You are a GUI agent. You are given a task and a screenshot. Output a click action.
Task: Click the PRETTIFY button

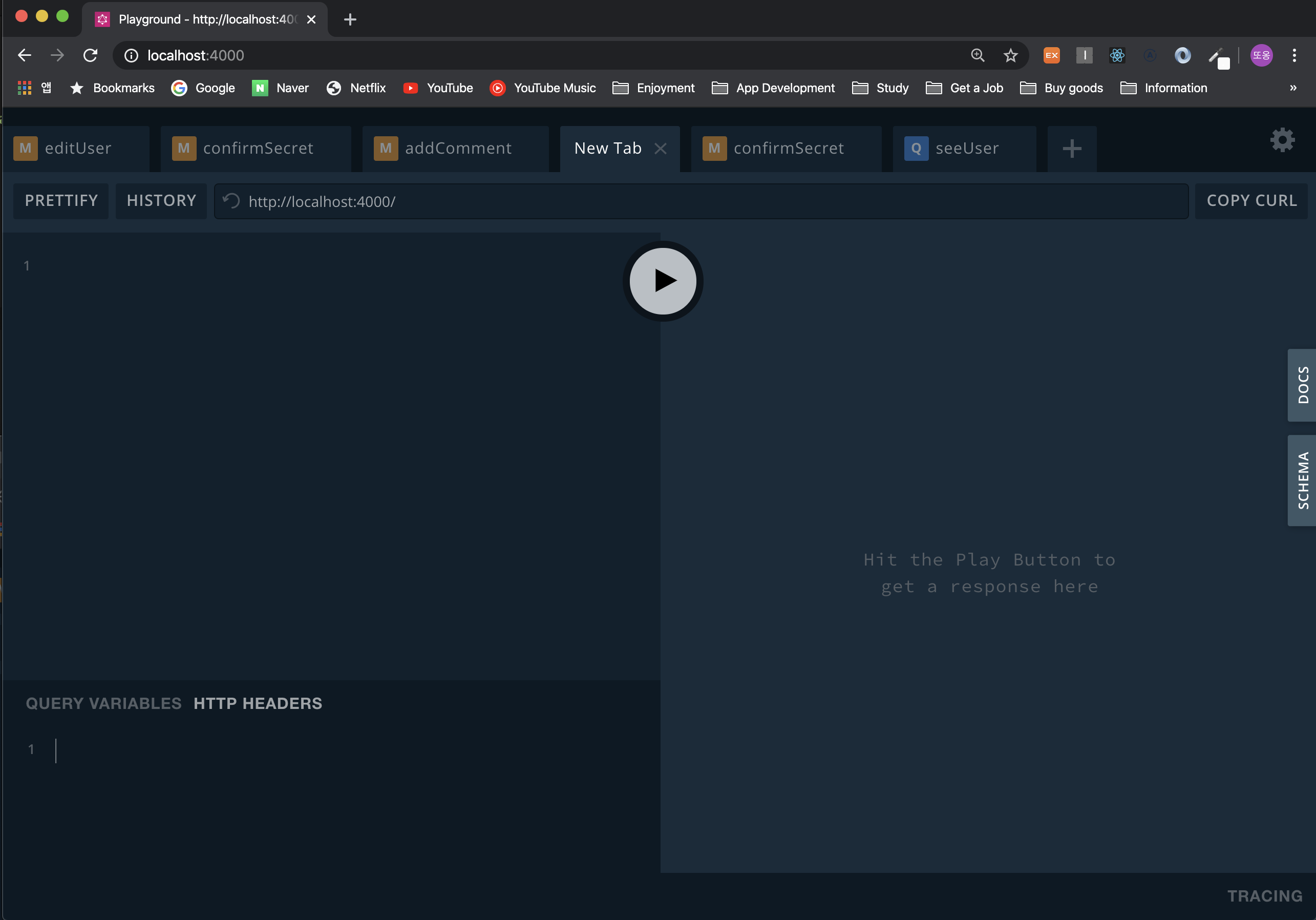coord(61,201)
